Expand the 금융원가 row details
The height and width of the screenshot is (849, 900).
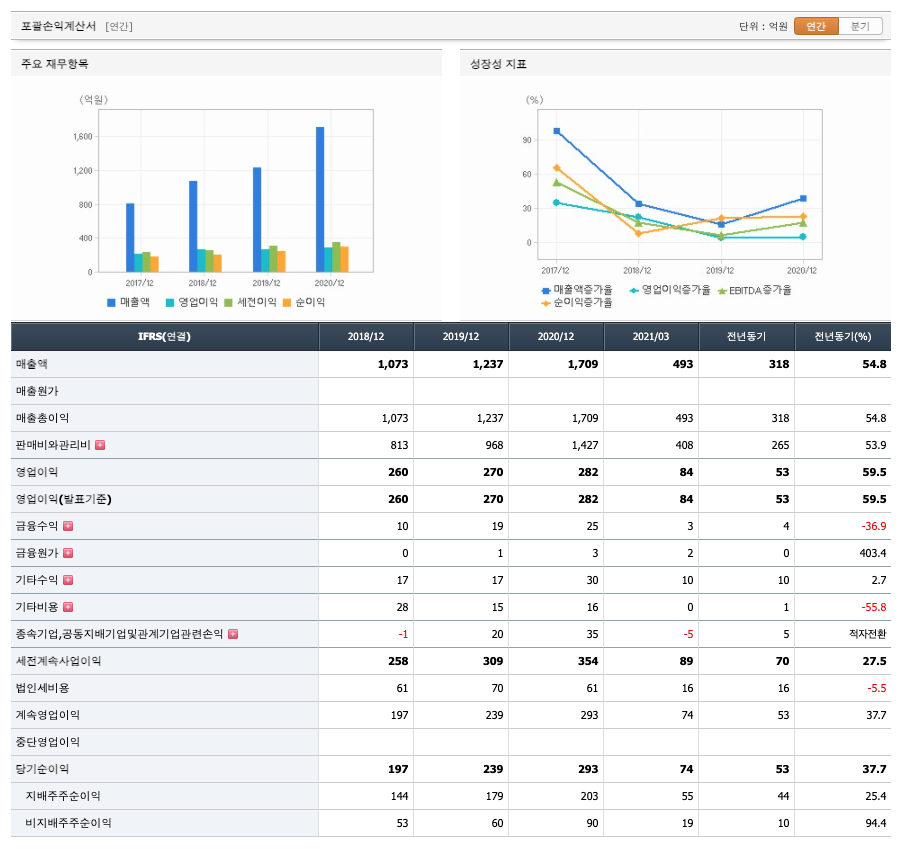68,553
